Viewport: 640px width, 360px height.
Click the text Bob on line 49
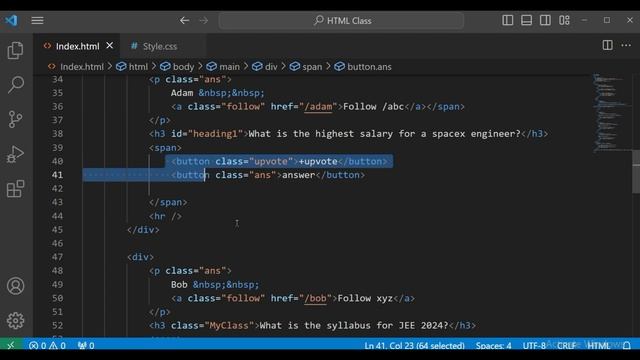179,284
